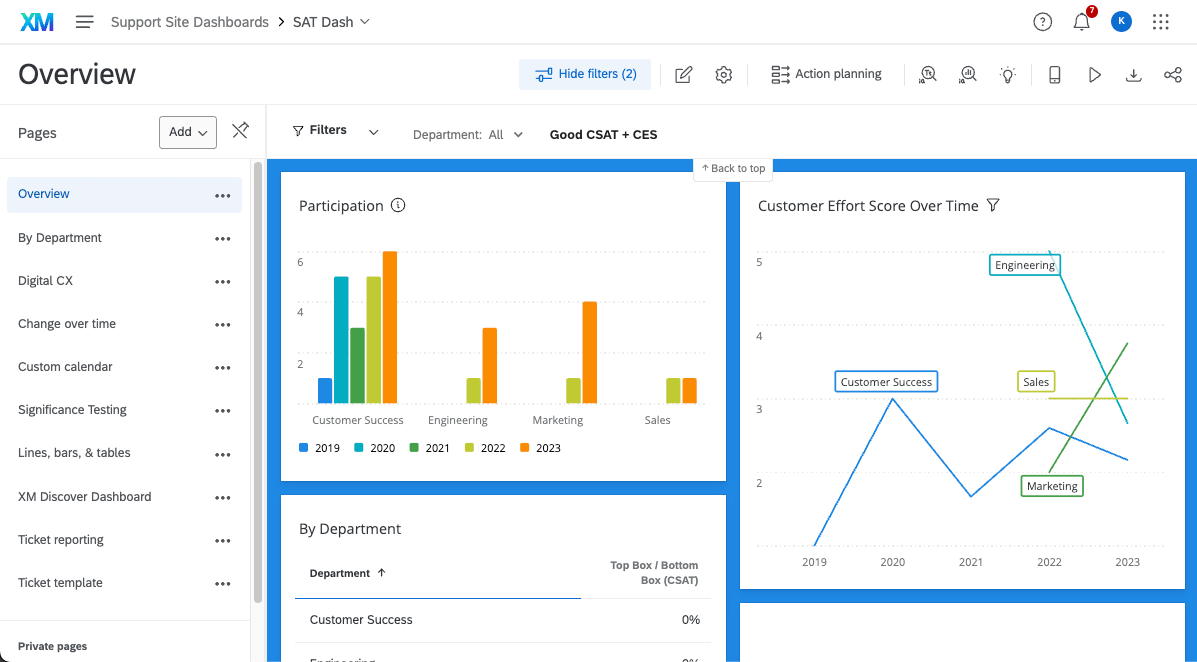This screenshot has width=1197, height=662.
Task: Open the filter icon on Customer Effort chart
Action: coord(993,205)
